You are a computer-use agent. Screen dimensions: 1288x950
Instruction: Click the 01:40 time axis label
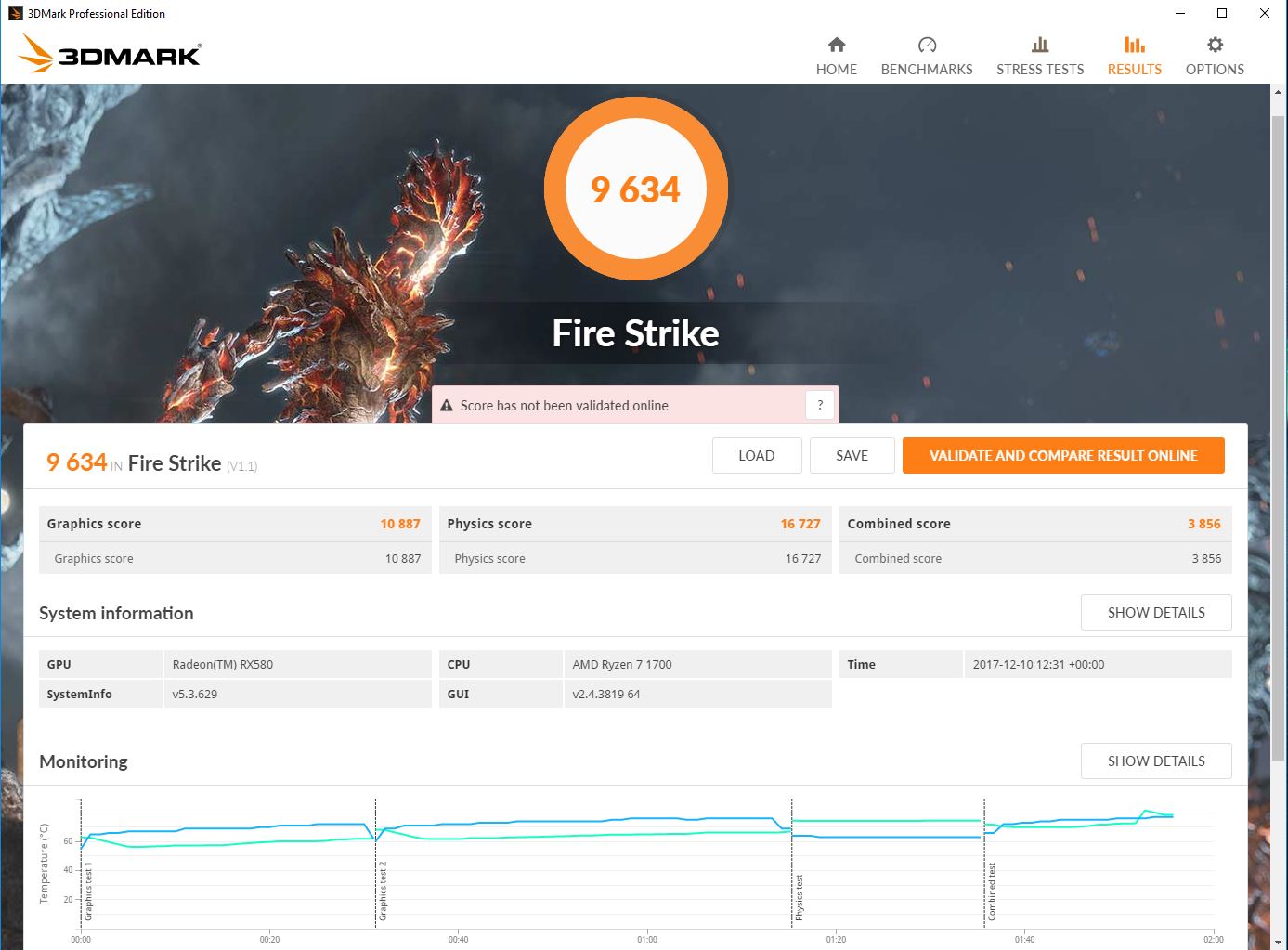point(1024,940)
